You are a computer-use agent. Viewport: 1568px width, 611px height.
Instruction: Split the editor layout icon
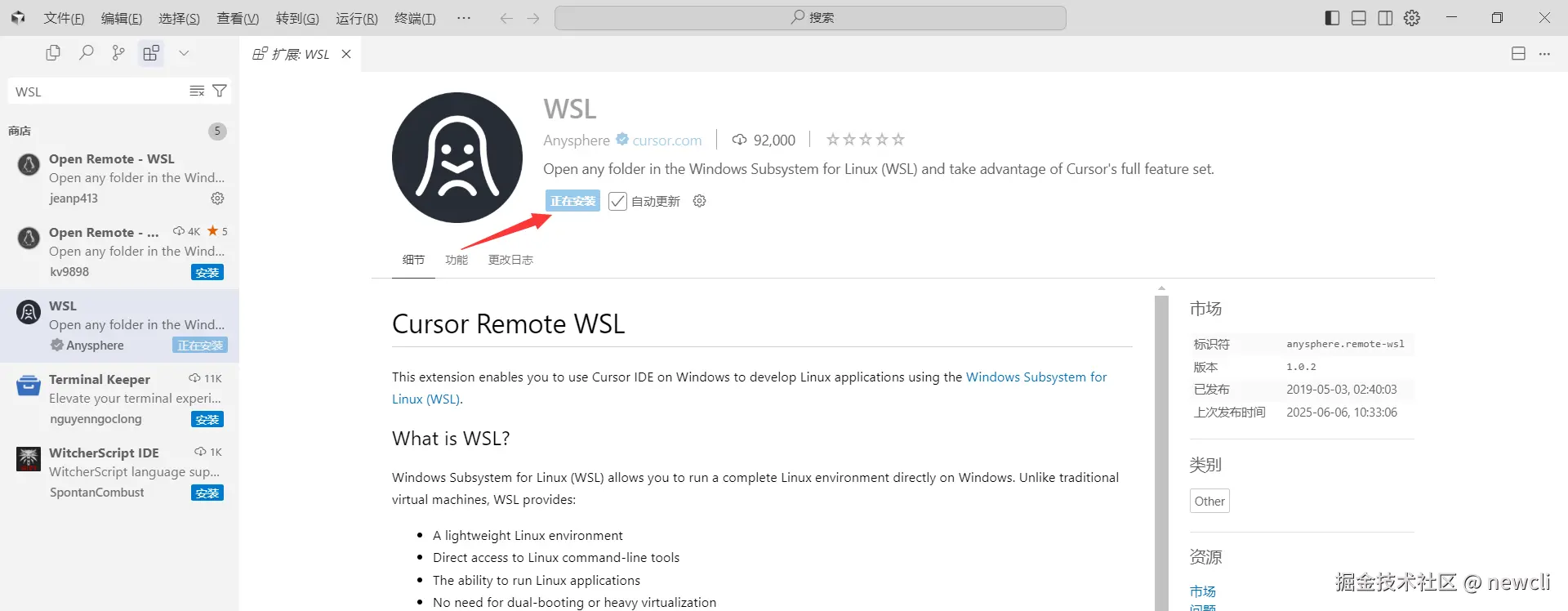pos(1518,54)
